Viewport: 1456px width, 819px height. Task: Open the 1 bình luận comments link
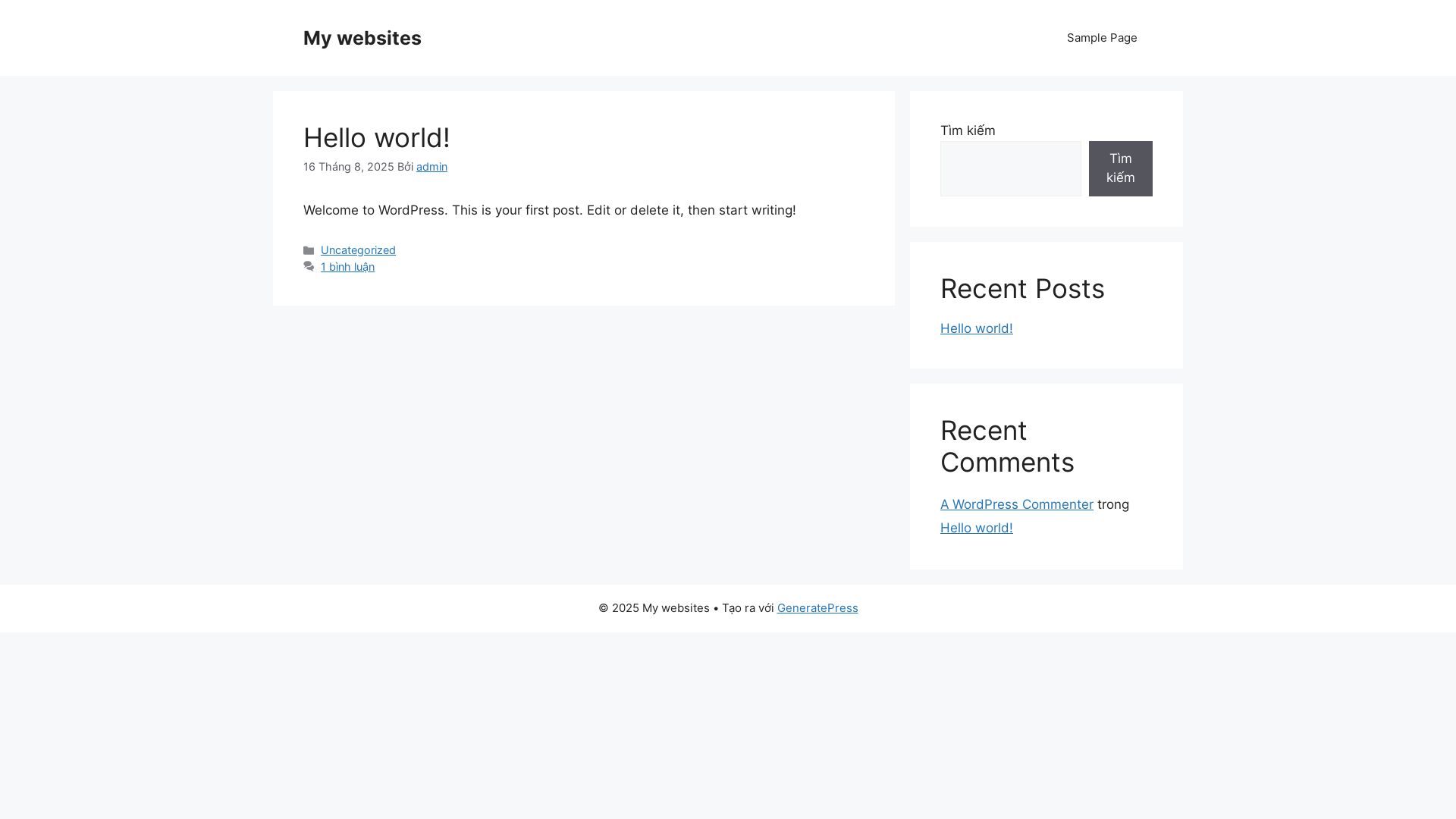(x=347, y=267)
